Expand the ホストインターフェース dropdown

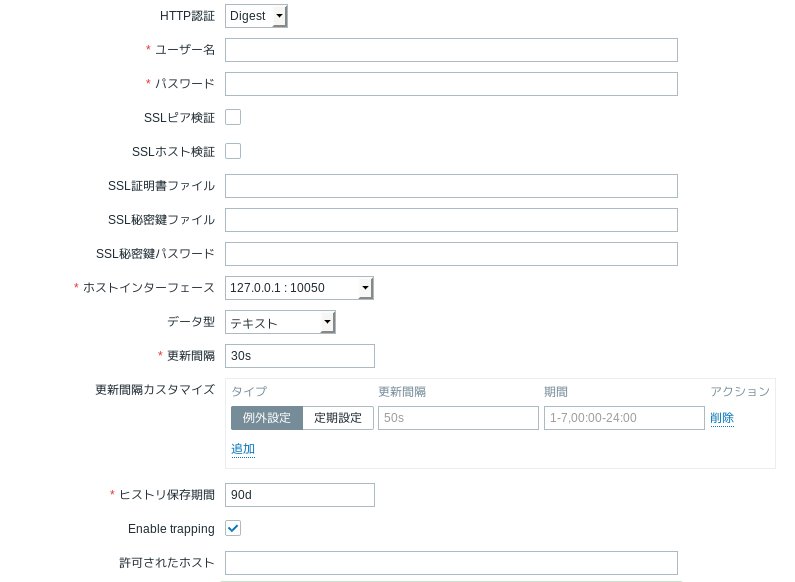tap(299, 288)
